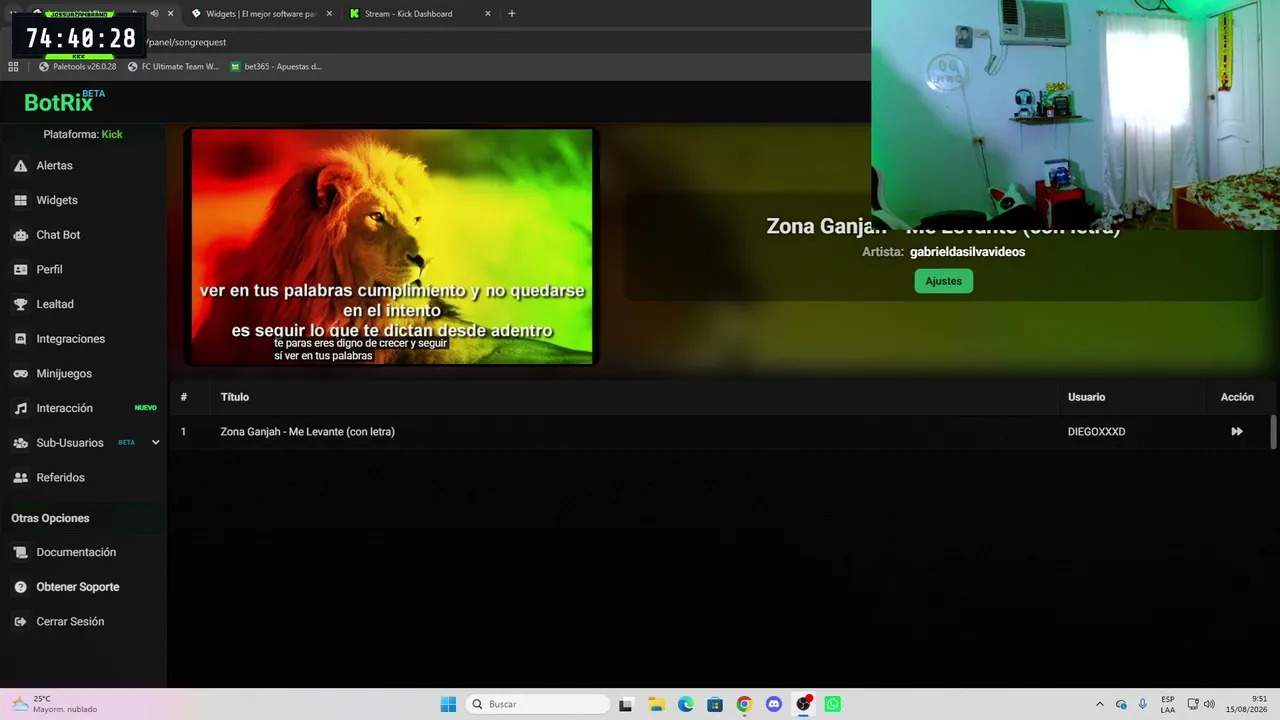
Task: Open Discord from taskbar
Action: click(774, 704)
